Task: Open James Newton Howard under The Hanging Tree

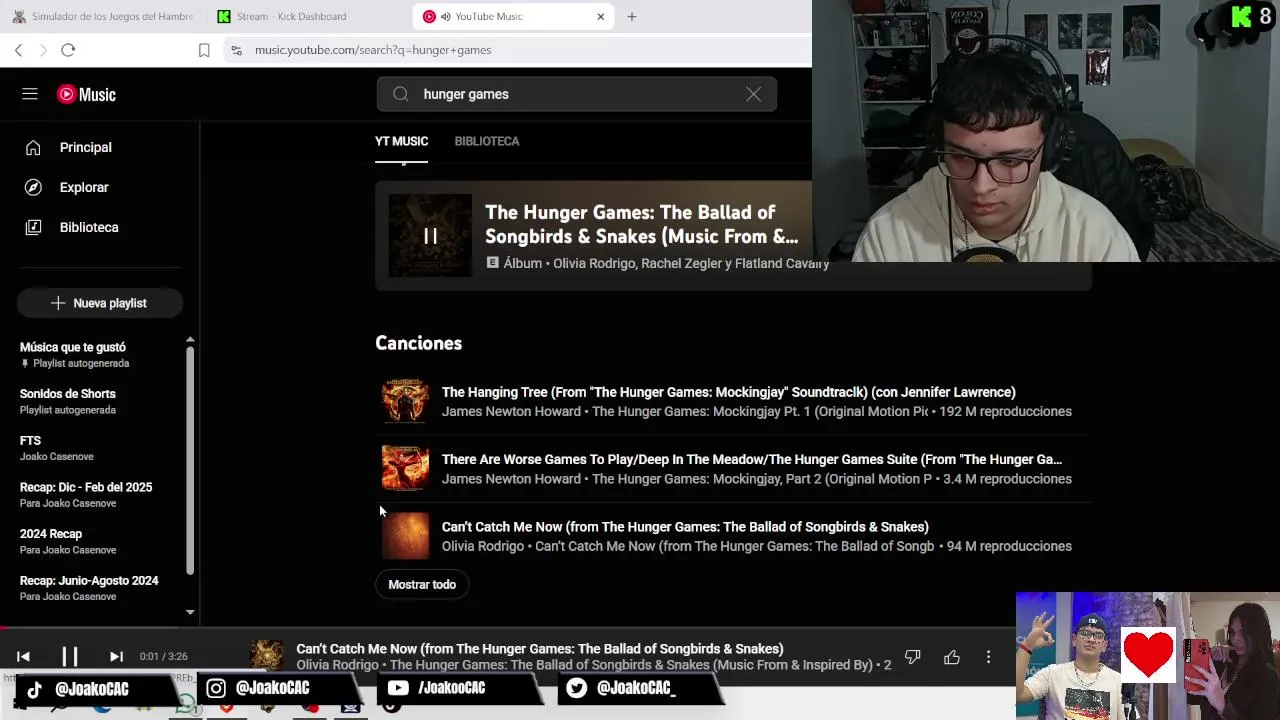Action: coord(511,411)
